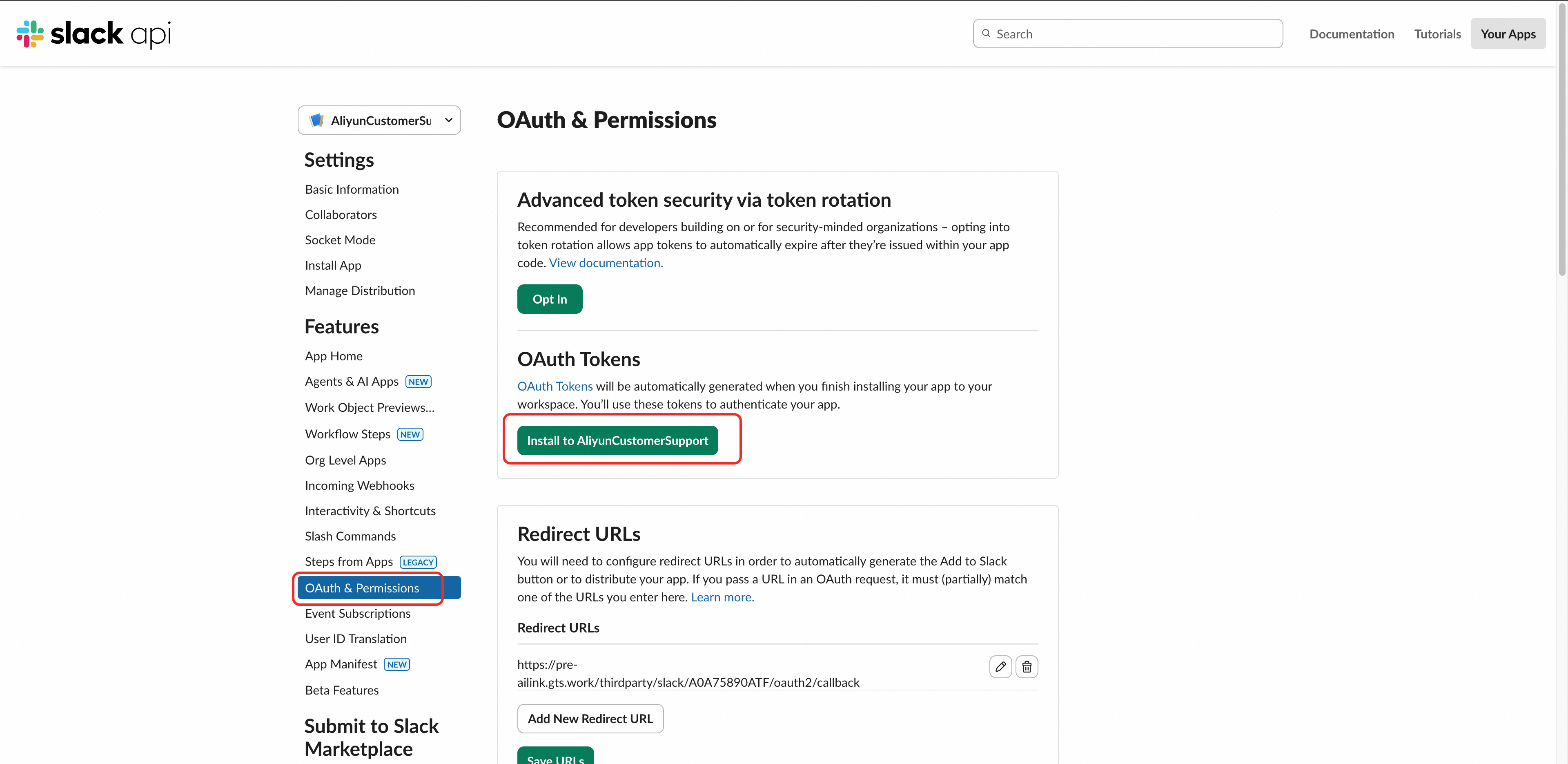Open Socket Mode settings
This screenshot has width=1568, height=764.
(x=340, y=240)
